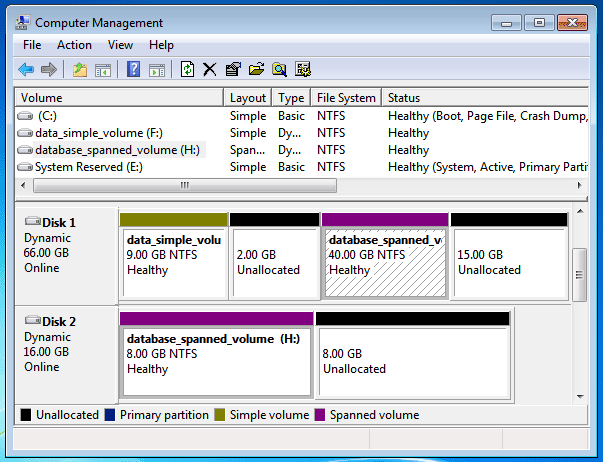Click the Up one level folder icon

pos(80,70)
